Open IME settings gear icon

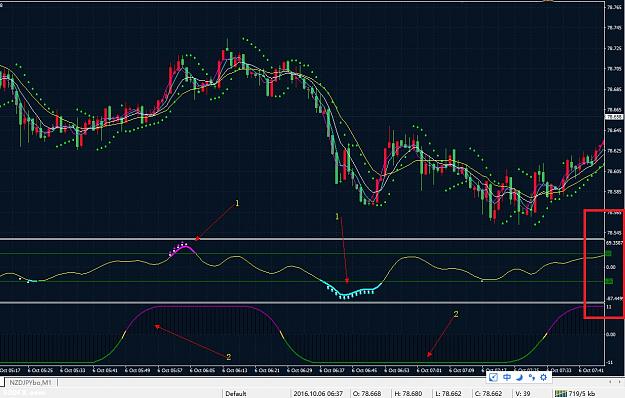coord(543,377)
